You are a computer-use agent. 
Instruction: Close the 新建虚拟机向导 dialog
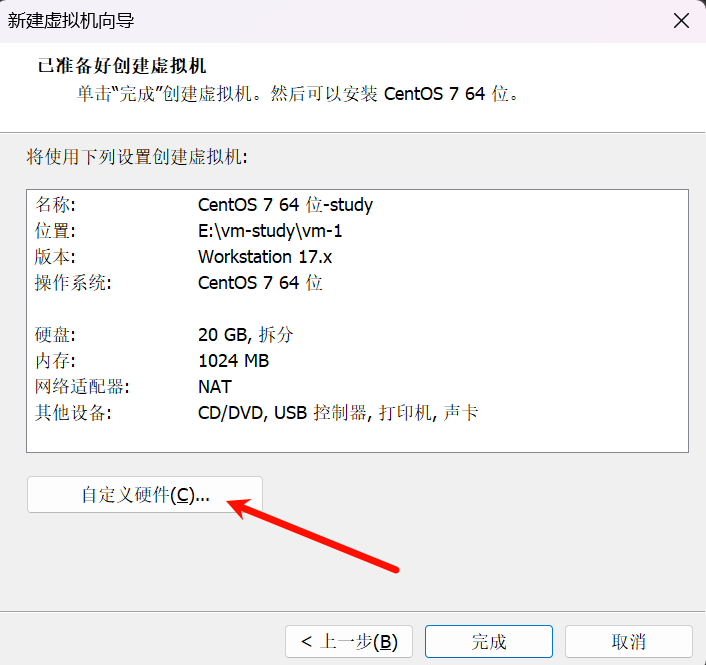(x=681, y=21)
